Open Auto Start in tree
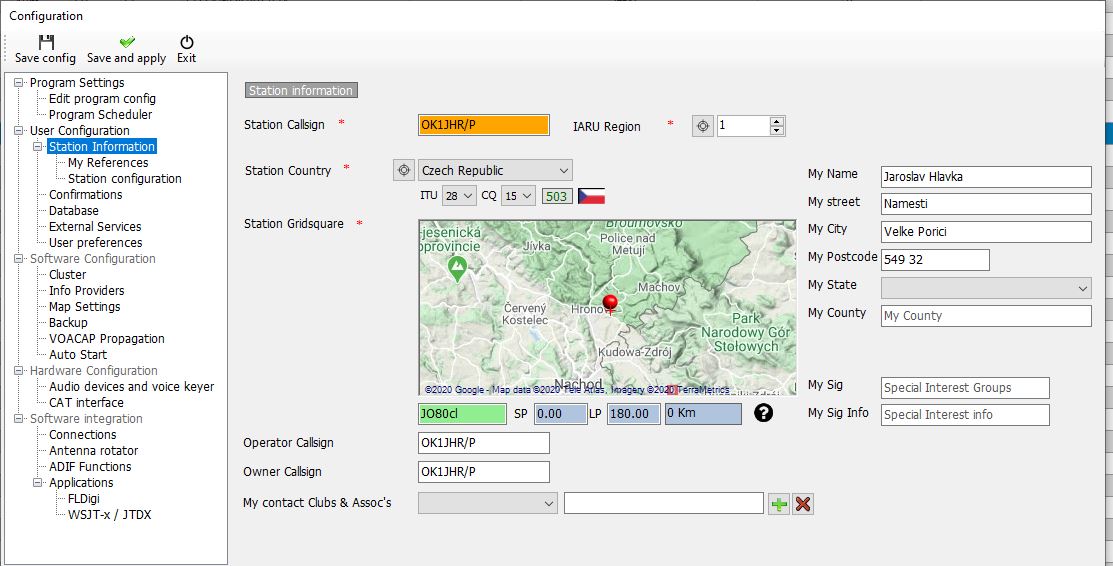Viewport: 1113px width, 566px height. click(78, 354)
